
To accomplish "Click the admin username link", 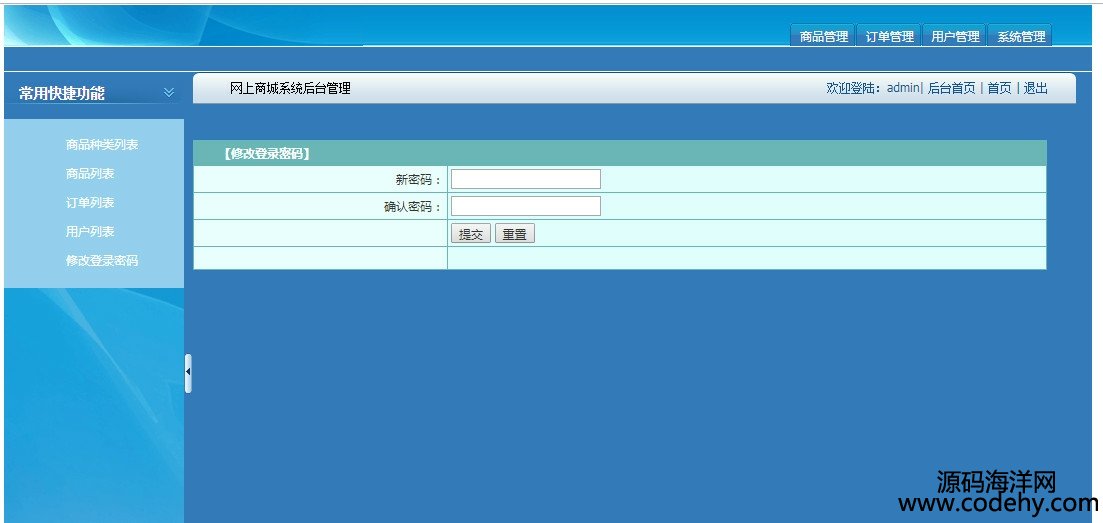I will [x=903, y=88].
